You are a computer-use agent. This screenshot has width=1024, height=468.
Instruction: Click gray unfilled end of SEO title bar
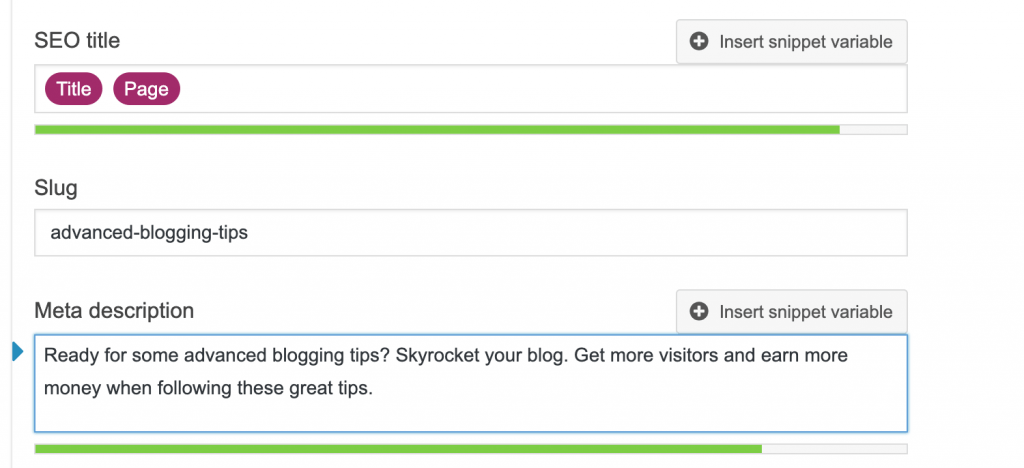873,129
